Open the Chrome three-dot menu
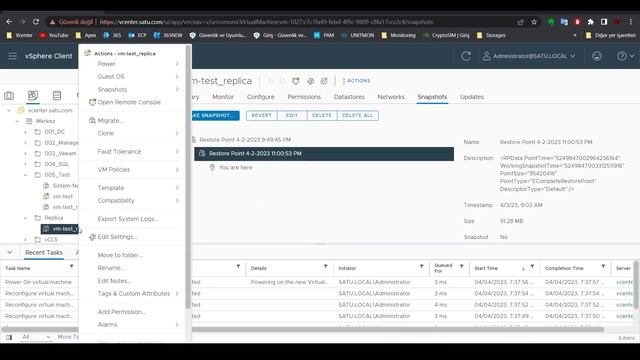 pyautogui.click(x=630, y=22)
